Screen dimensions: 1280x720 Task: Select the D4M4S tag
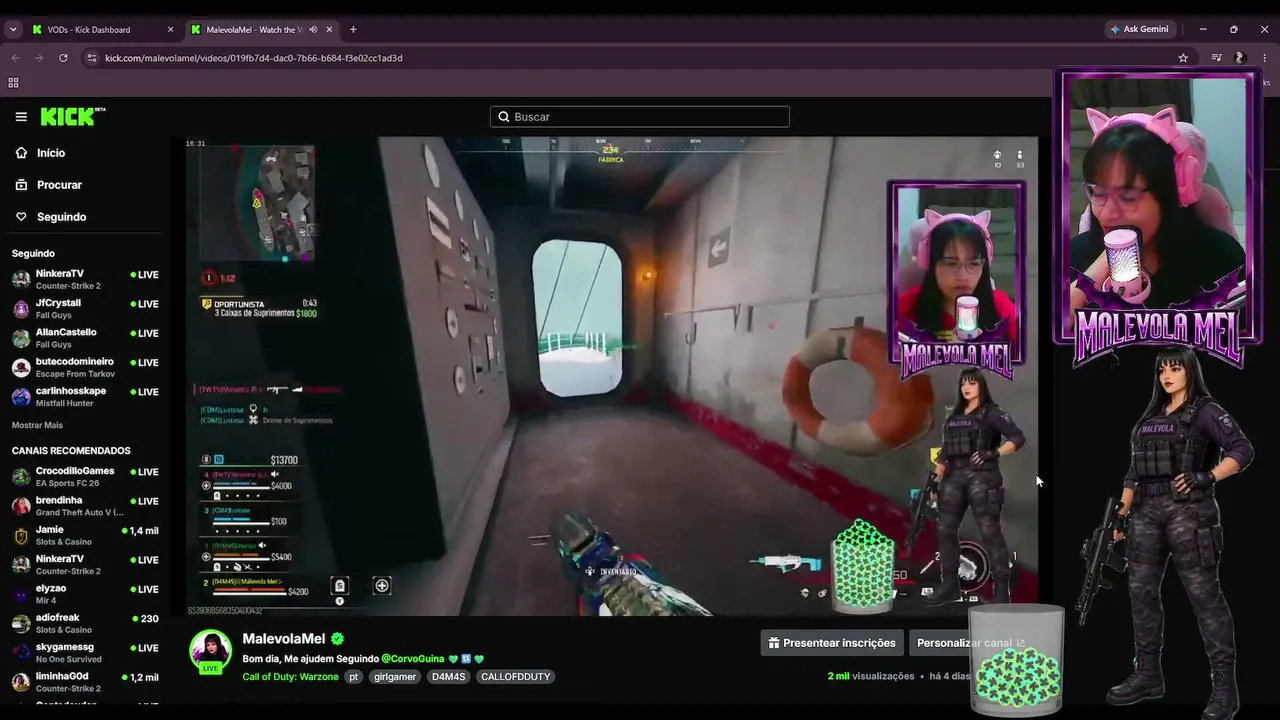coord(448,677)
